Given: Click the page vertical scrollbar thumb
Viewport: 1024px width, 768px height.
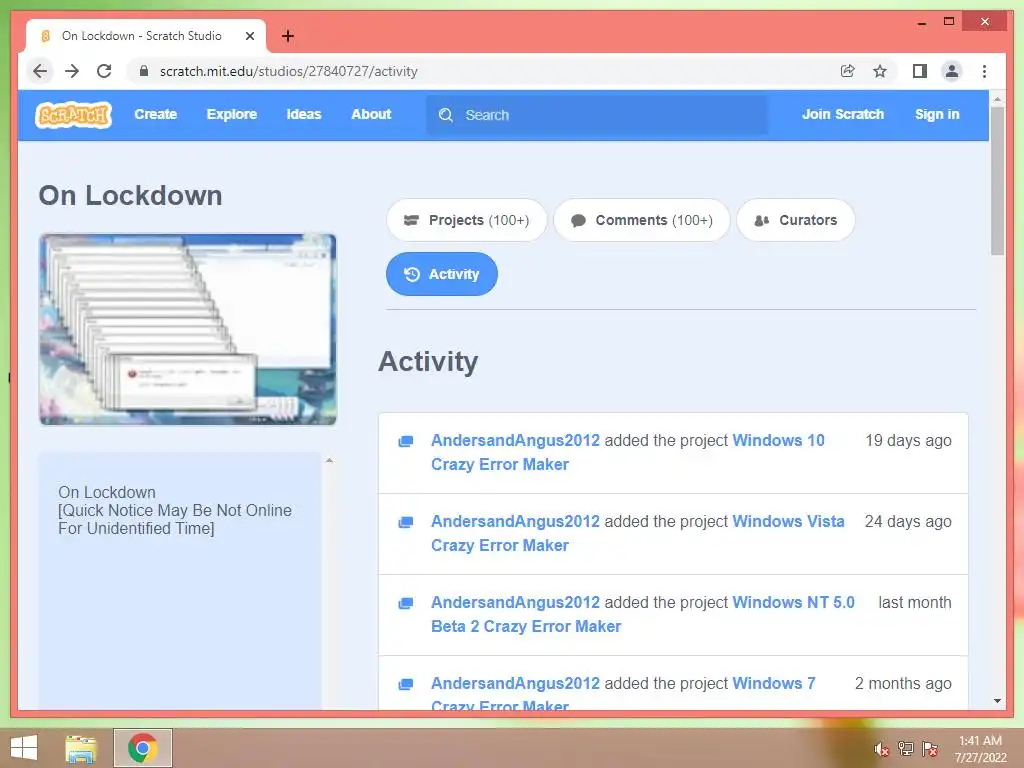Looking at the screenshot, I should (x=997, y=182).
